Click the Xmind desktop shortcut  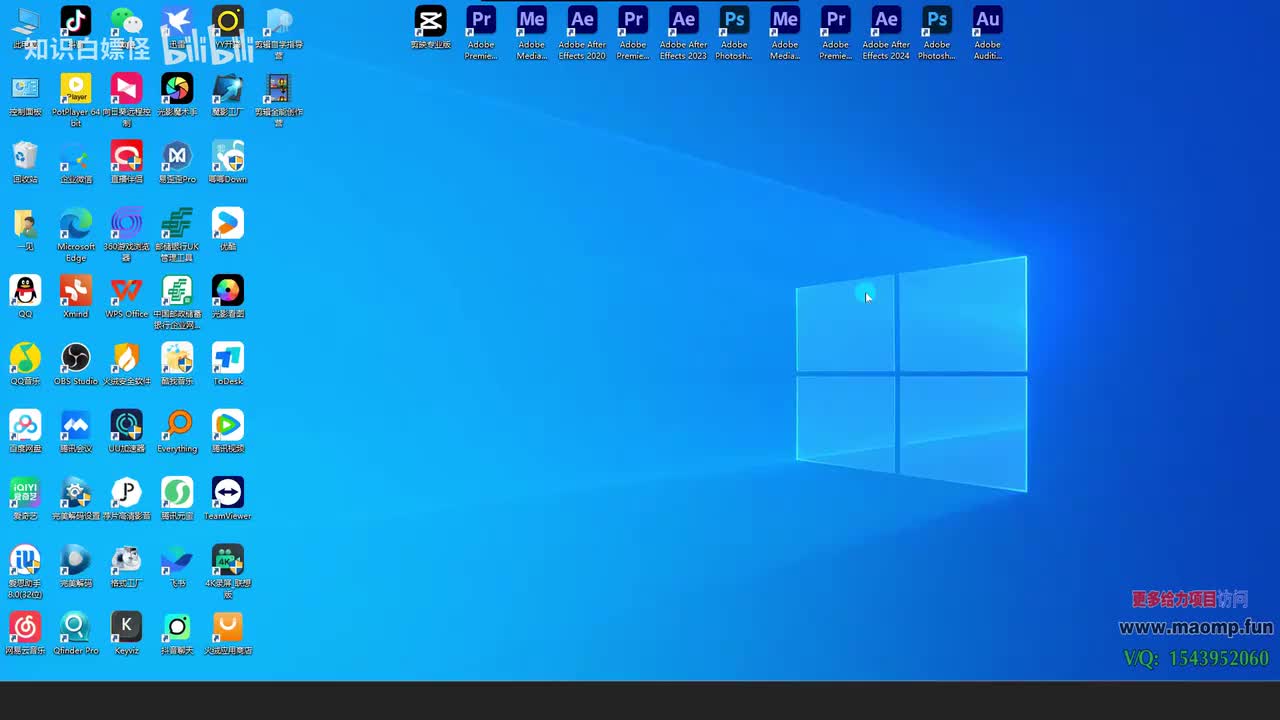click(x=76, y=291)
